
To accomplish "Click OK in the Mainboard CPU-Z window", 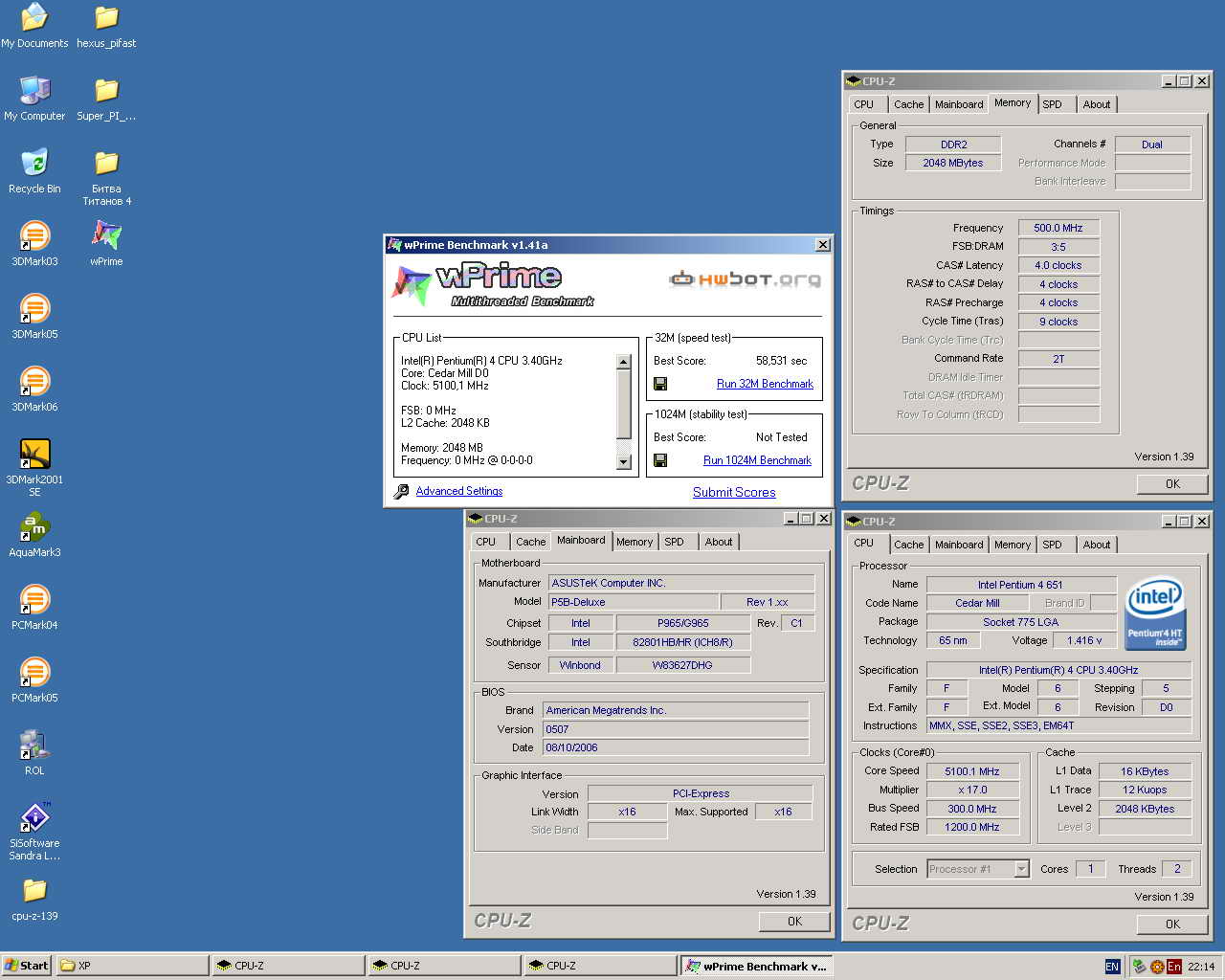I will [794, 922].
